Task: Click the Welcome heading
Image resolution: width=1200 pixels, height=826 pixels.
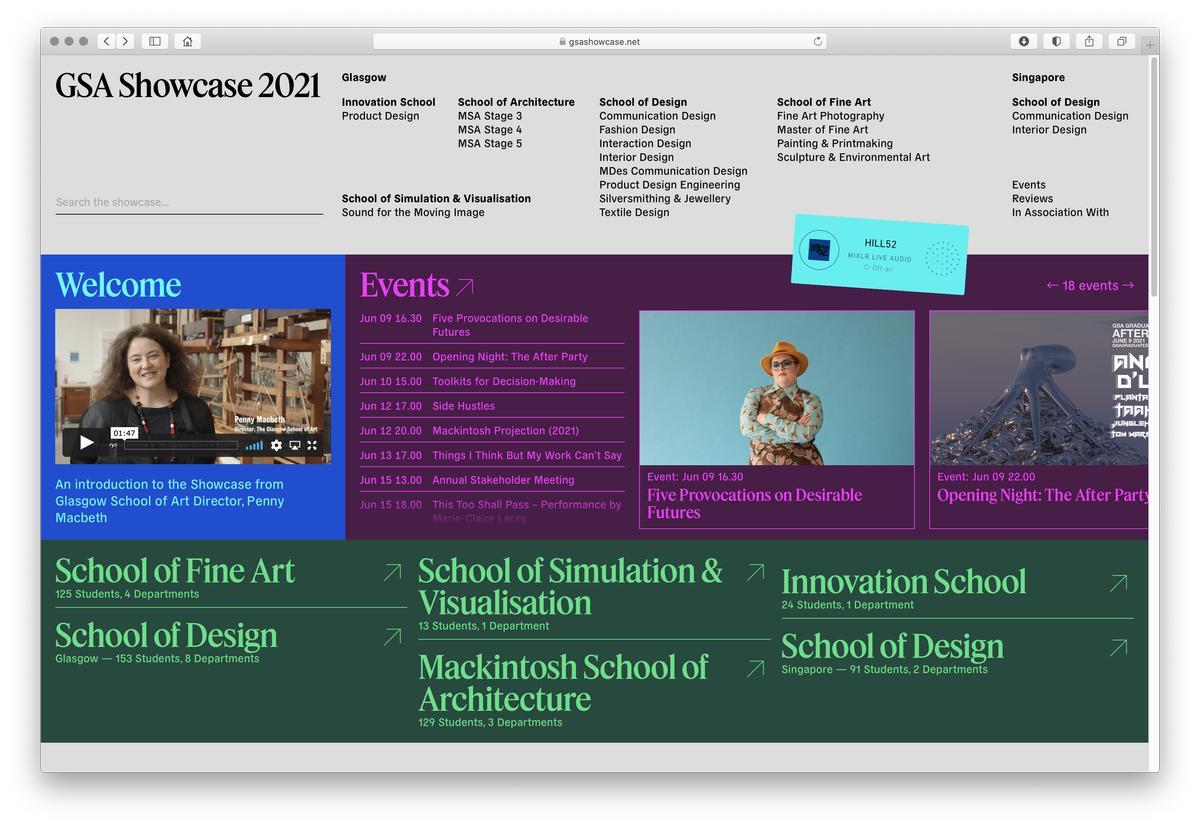Action: 118,285
